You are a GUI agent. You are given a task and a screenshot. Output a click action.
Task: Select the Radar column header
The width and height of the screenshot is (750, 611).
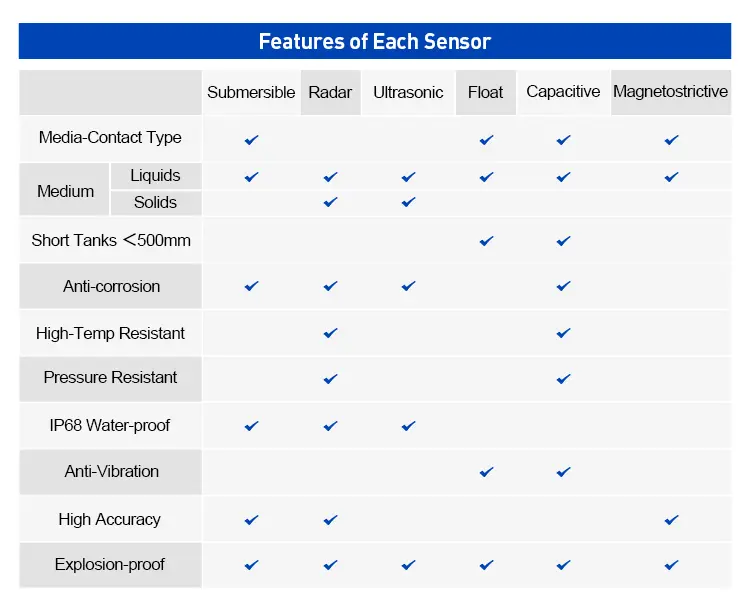click(330, 92)
